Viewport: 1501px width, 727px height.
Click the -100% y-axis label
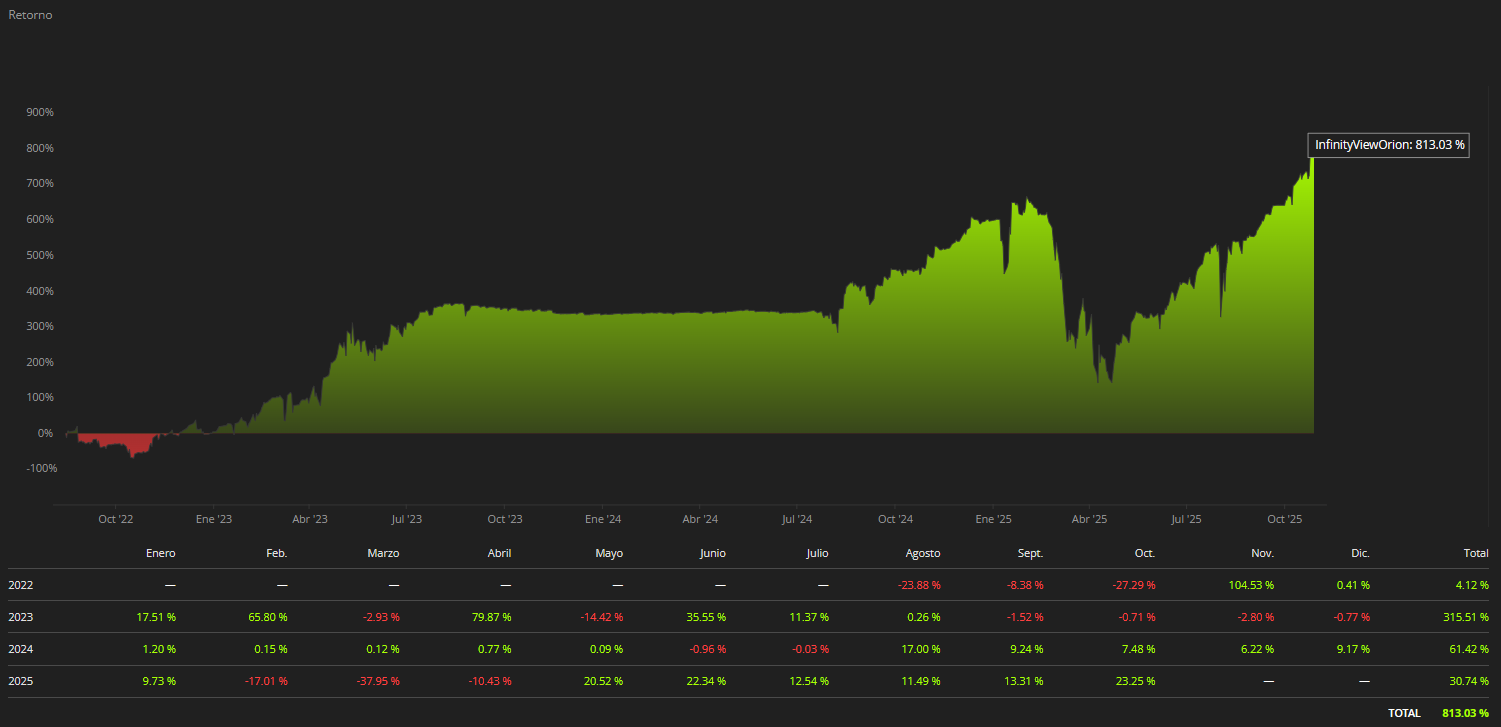(x=40, y=468)
